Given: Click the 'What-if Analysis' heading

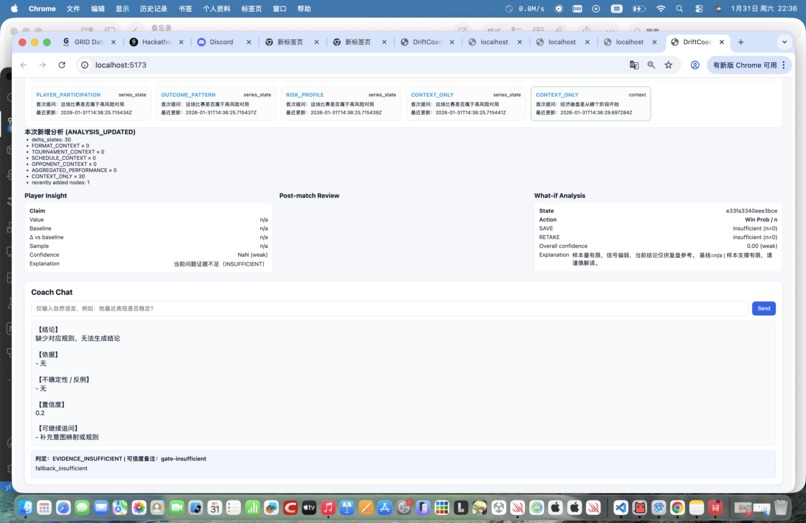Looking at the screenshot, I should pyautogui.click(x=559, y=195).
